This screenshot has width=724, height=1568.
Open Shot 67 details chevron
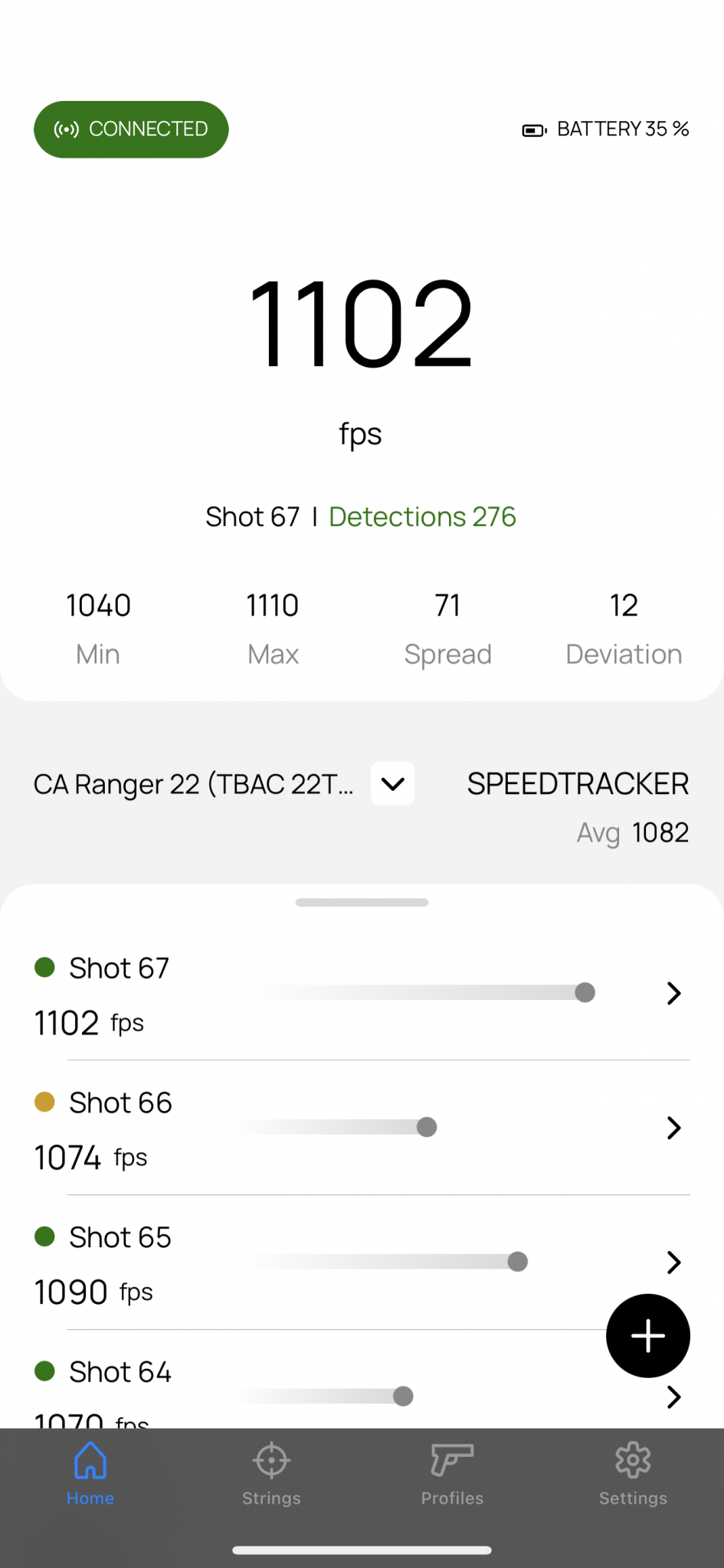click(x=673, y=993)
